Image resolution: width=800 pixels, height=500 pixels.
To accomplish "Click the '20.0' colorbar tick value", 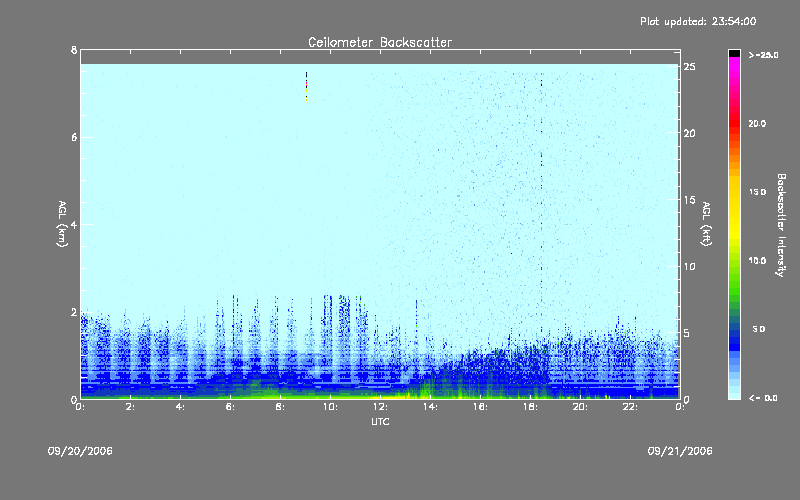I will [x=757, y=123].
